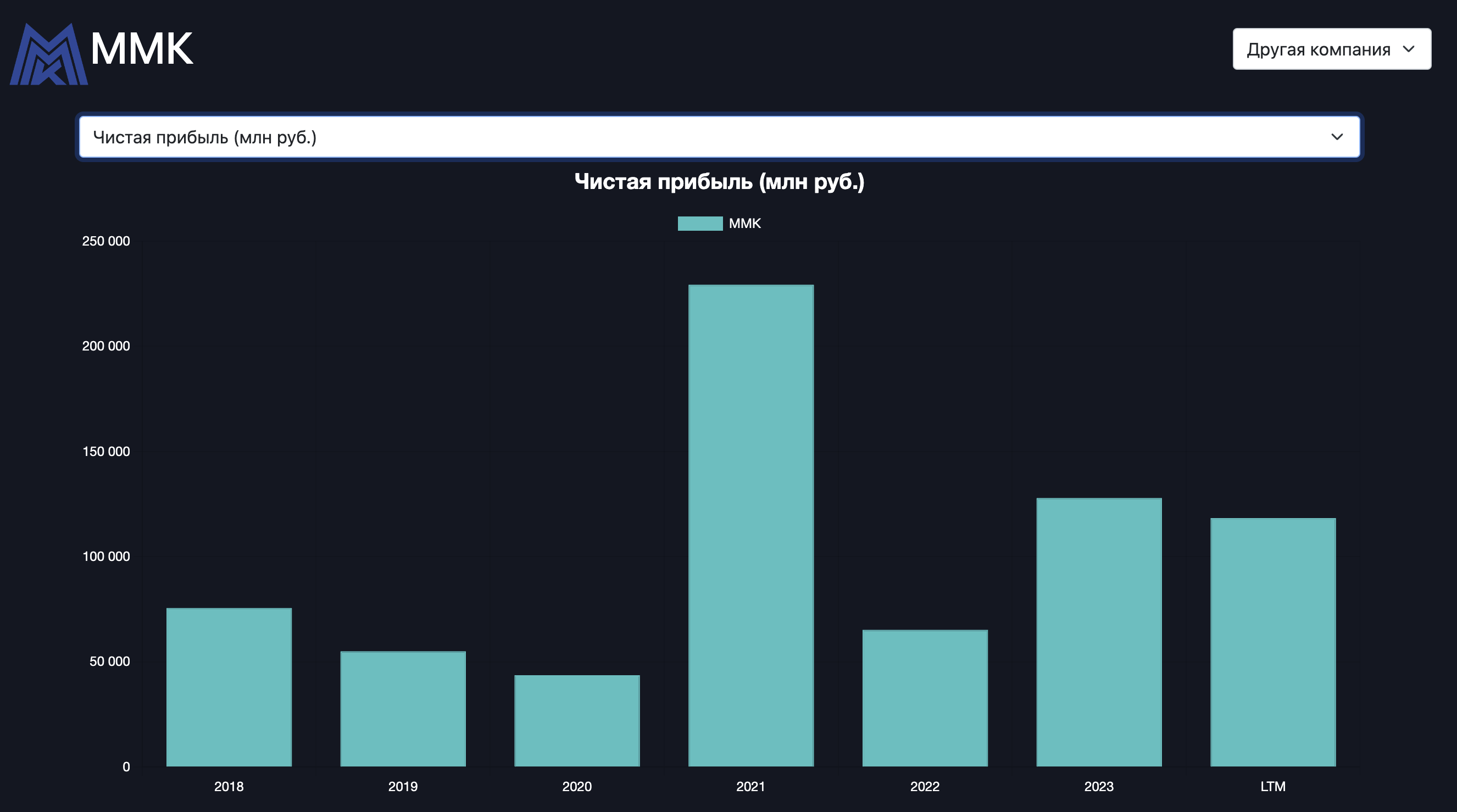
Task: Click the 2019 bar in the chart
Action: (403, 709)
